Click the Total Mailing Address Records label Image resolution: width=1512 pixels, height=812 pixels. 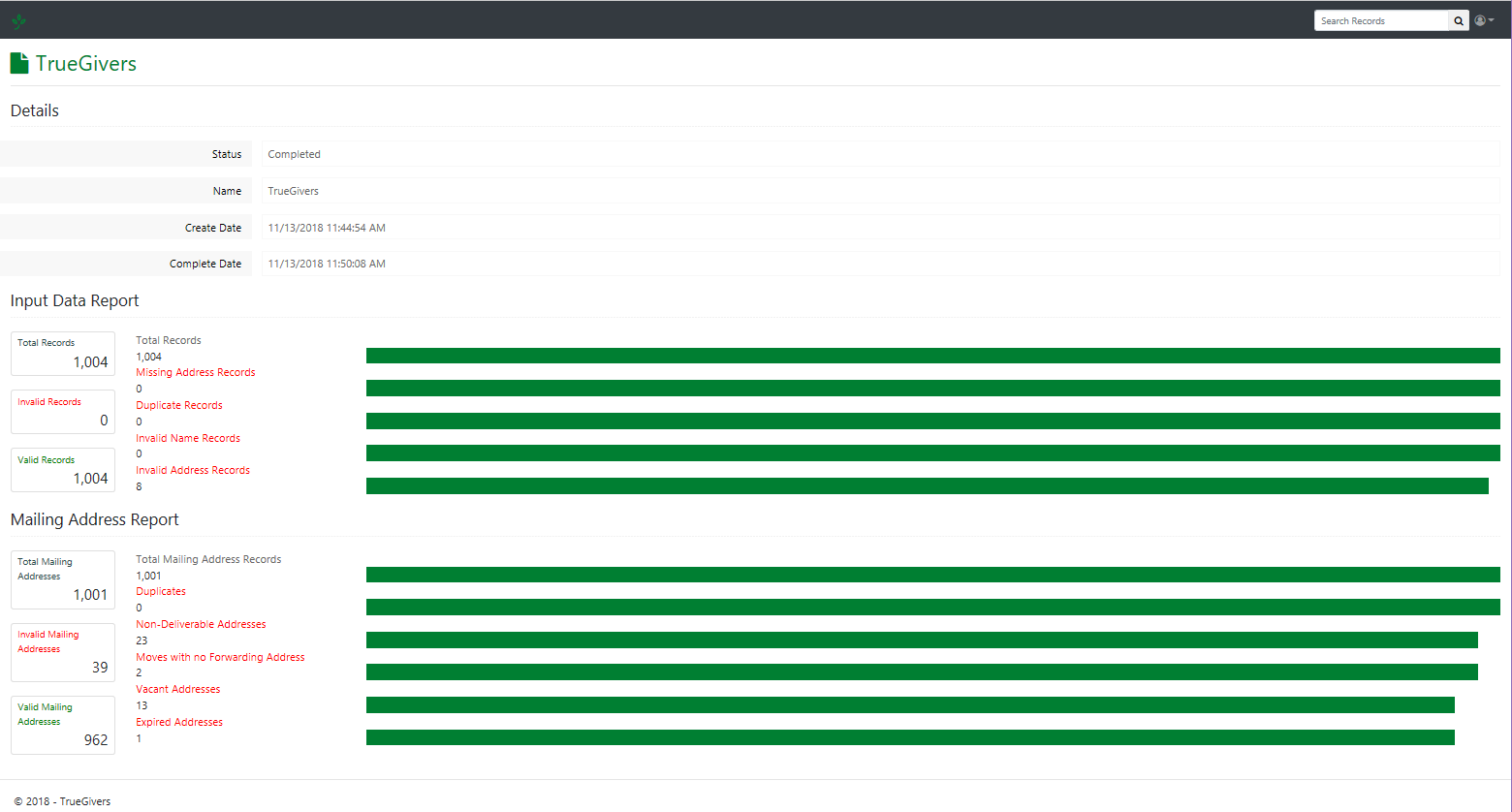coord(208,559)
